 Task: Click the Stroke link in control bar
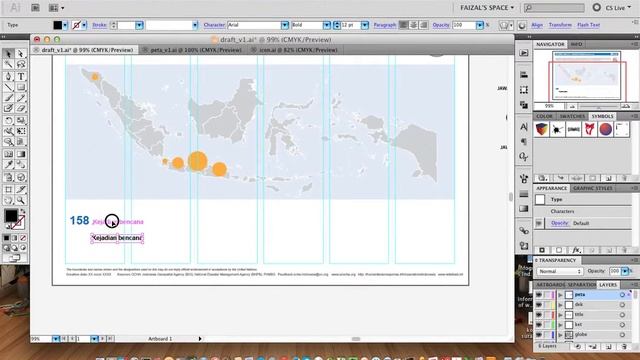pyautogui.click(x=99, y=25)
